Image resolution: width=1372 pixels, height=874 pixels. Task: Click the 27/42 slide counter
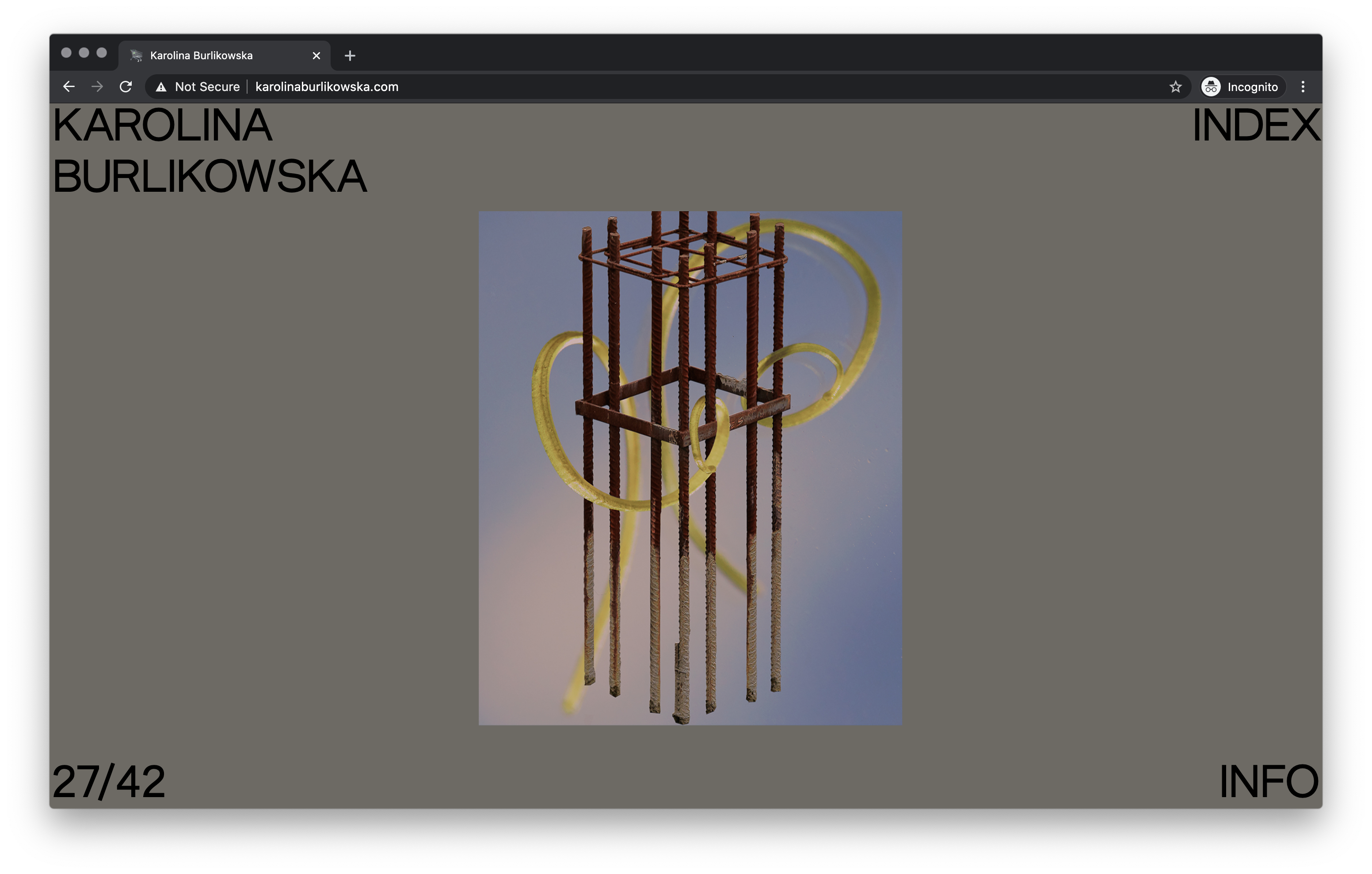[109, 781]
